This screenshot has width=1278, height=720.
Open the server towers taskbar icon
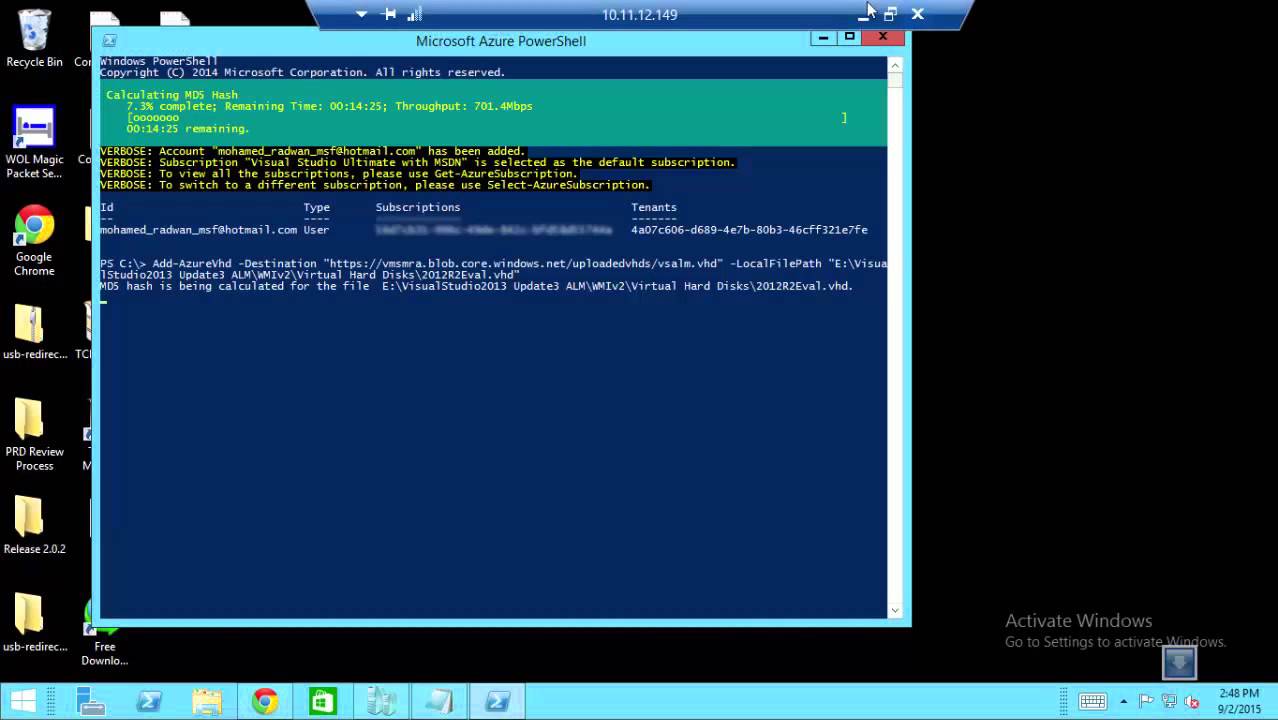[x=381, y=701]
